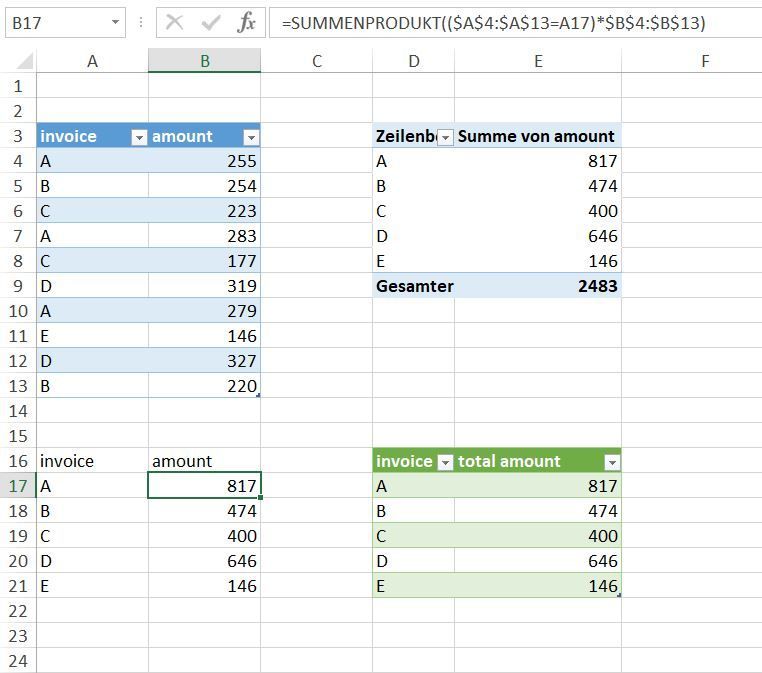
Task: Open the Zeilenbeschriftungen pivot filter dropdown
Action: click(445, 138)
